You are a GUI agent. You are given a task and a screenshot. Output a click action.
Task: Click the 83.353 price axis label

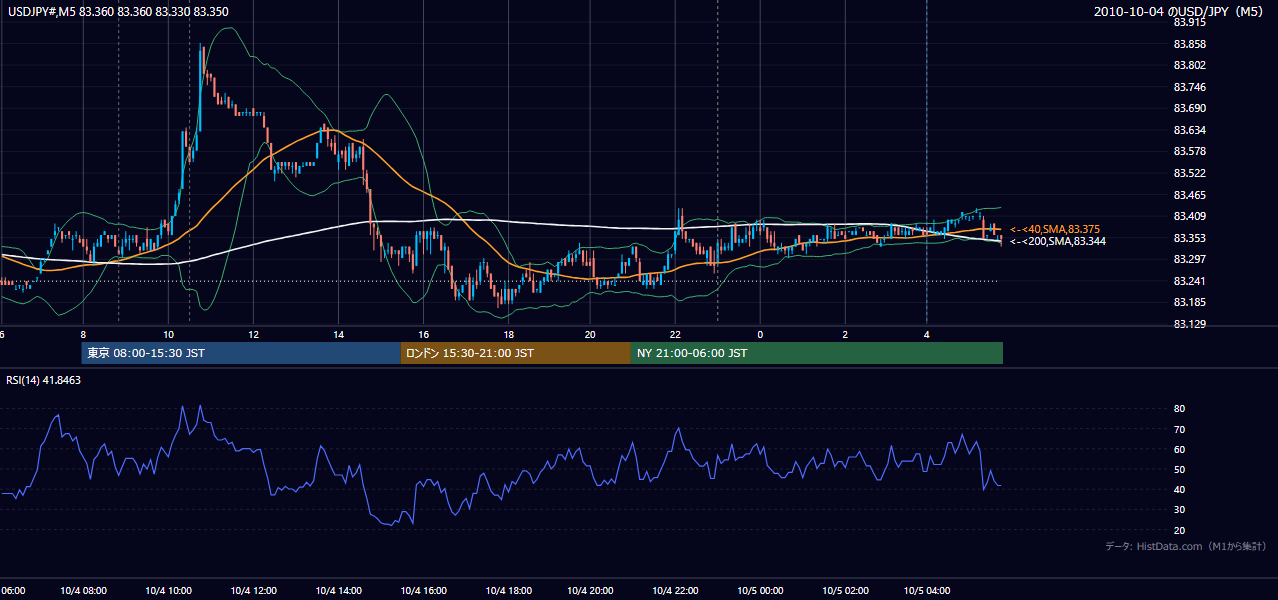[x=1189, y=238]
